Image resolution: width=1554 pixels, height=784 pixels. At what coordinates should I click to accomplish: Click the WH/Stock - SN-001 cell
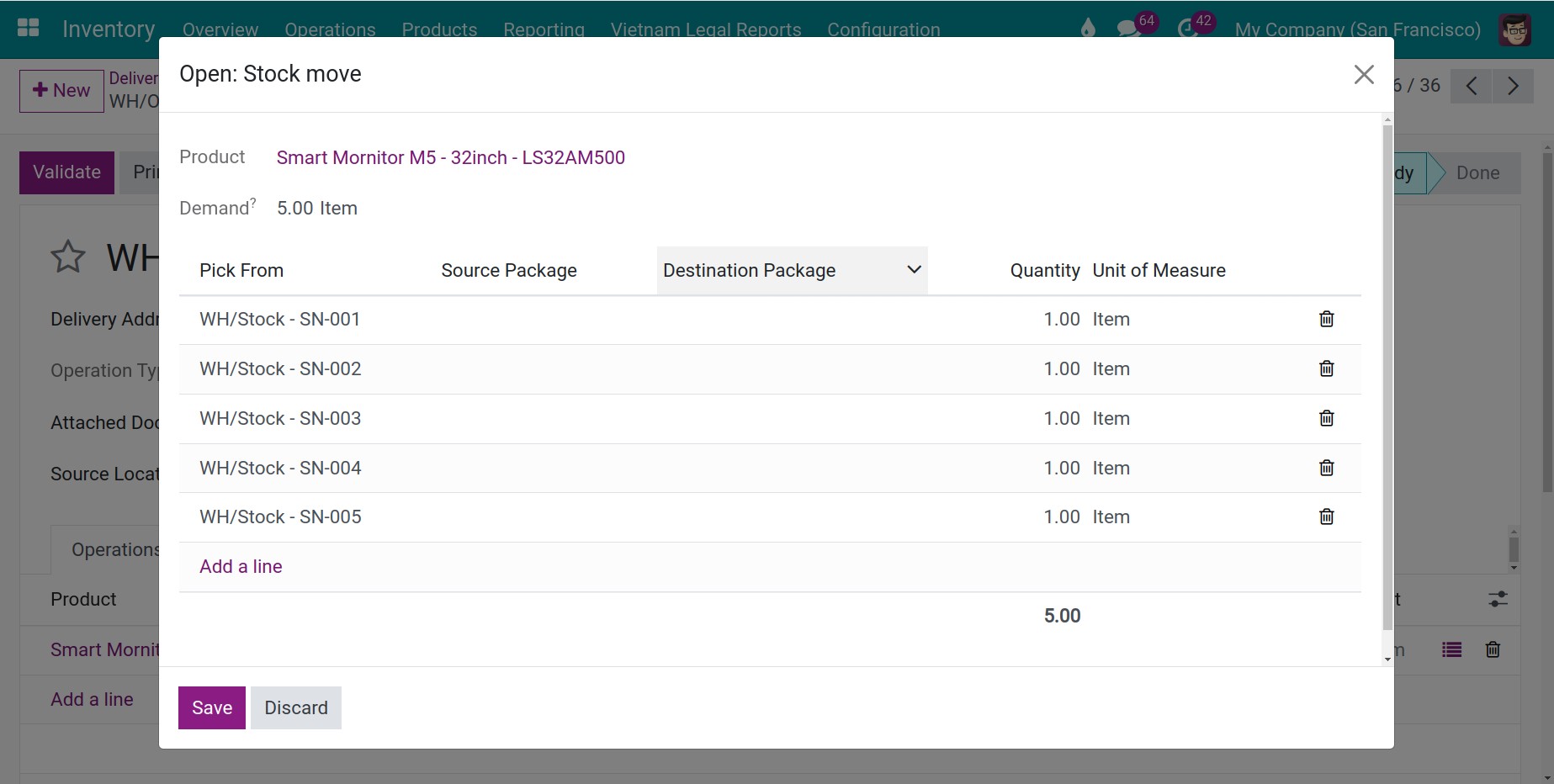tap(280, 319)
